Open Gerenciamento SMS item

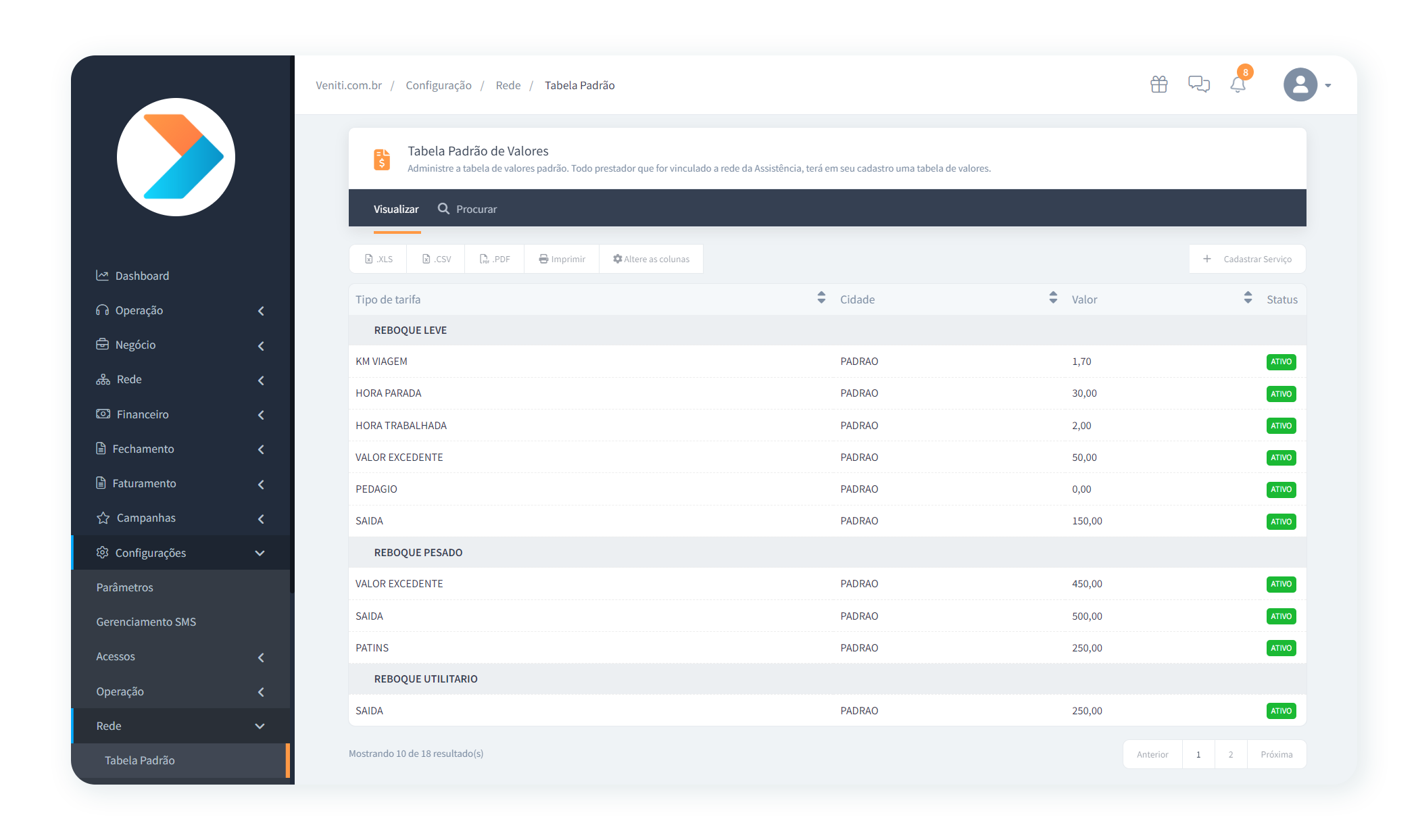(x=146, y=622)
